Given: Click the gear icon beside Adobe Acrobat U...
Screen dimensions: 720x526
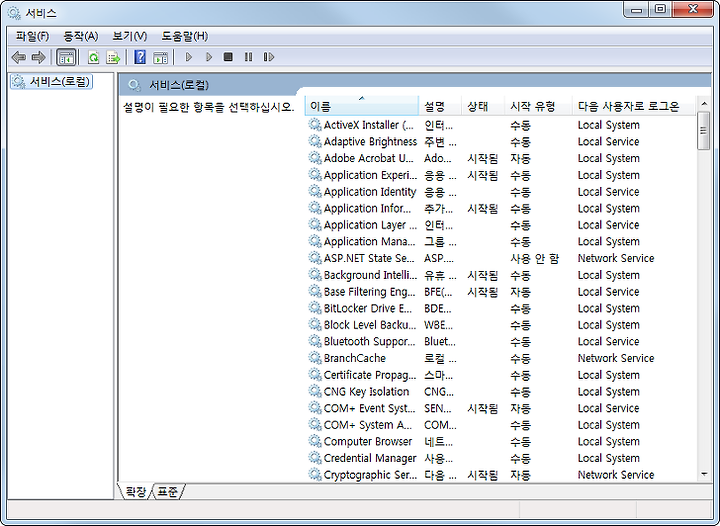Looking at the screenshot, I should click(x=315, y=158).
